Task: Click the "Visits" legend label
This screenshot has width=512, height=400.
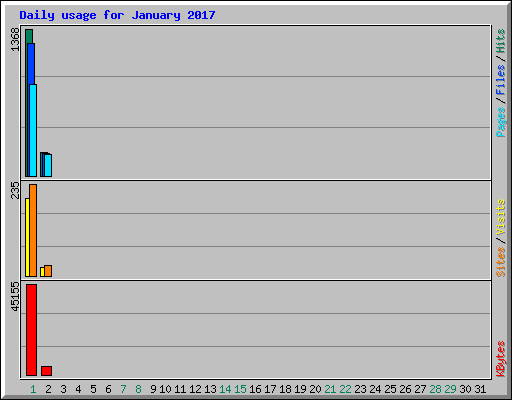Action: point(500,217)
